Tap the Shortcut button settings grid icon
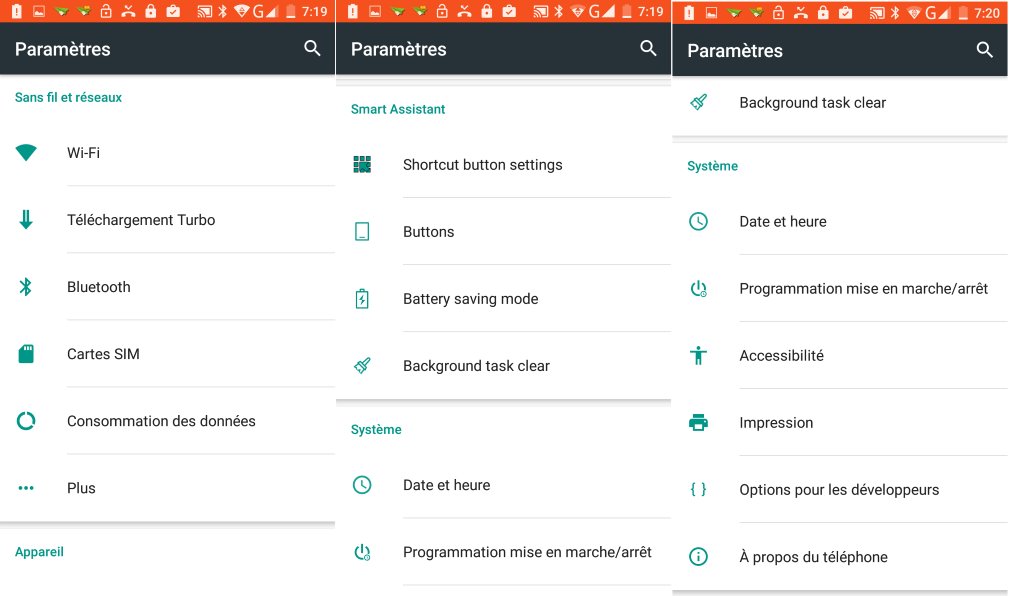1024x596 pixels. [x=362, y=165]
